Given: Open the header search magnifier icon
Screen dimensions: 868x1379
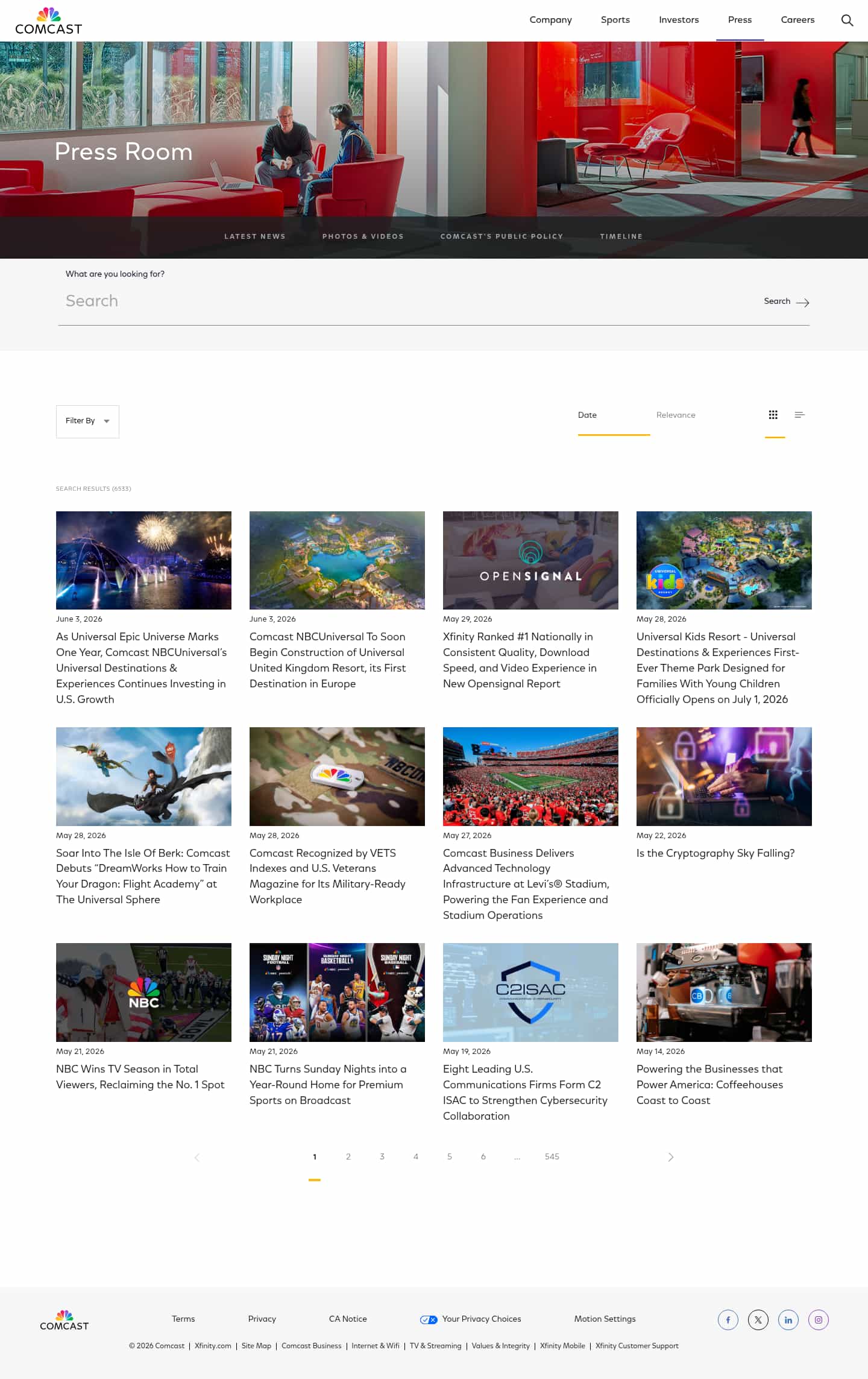Looking at the screenshot, I should (847, 20).
